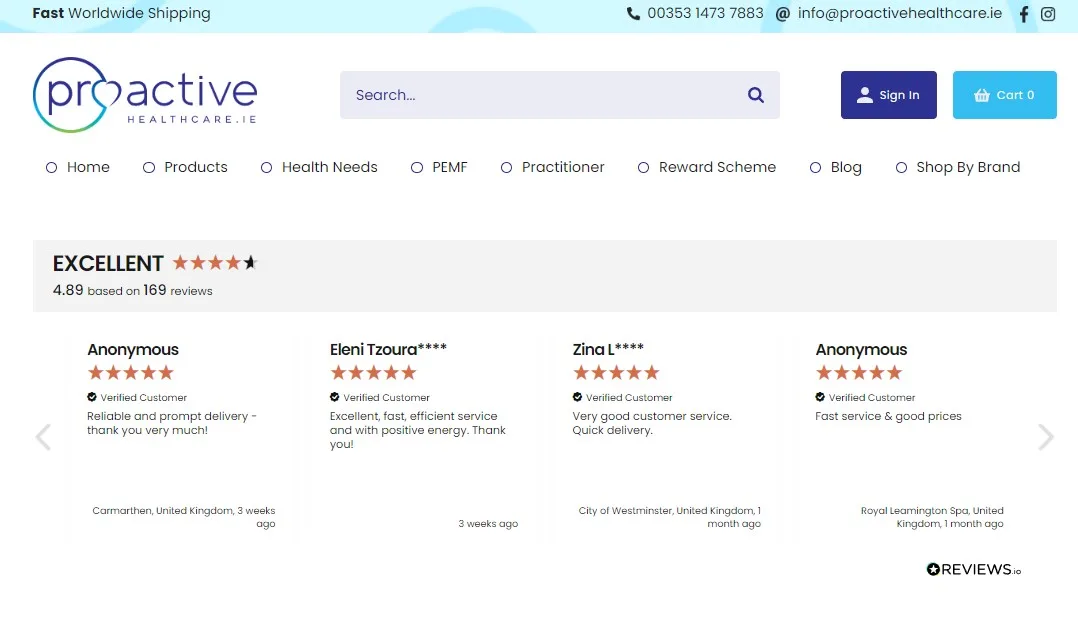Click the info@proactivehealthcare.ie email link
This screenshot has height=628, width=1078.
coord(900,13)
